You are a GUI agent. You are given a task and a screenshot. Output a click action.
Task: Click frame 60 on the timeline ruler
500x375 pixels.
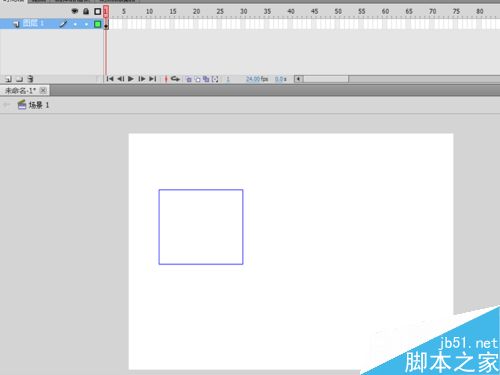click(x=385, y=11)
